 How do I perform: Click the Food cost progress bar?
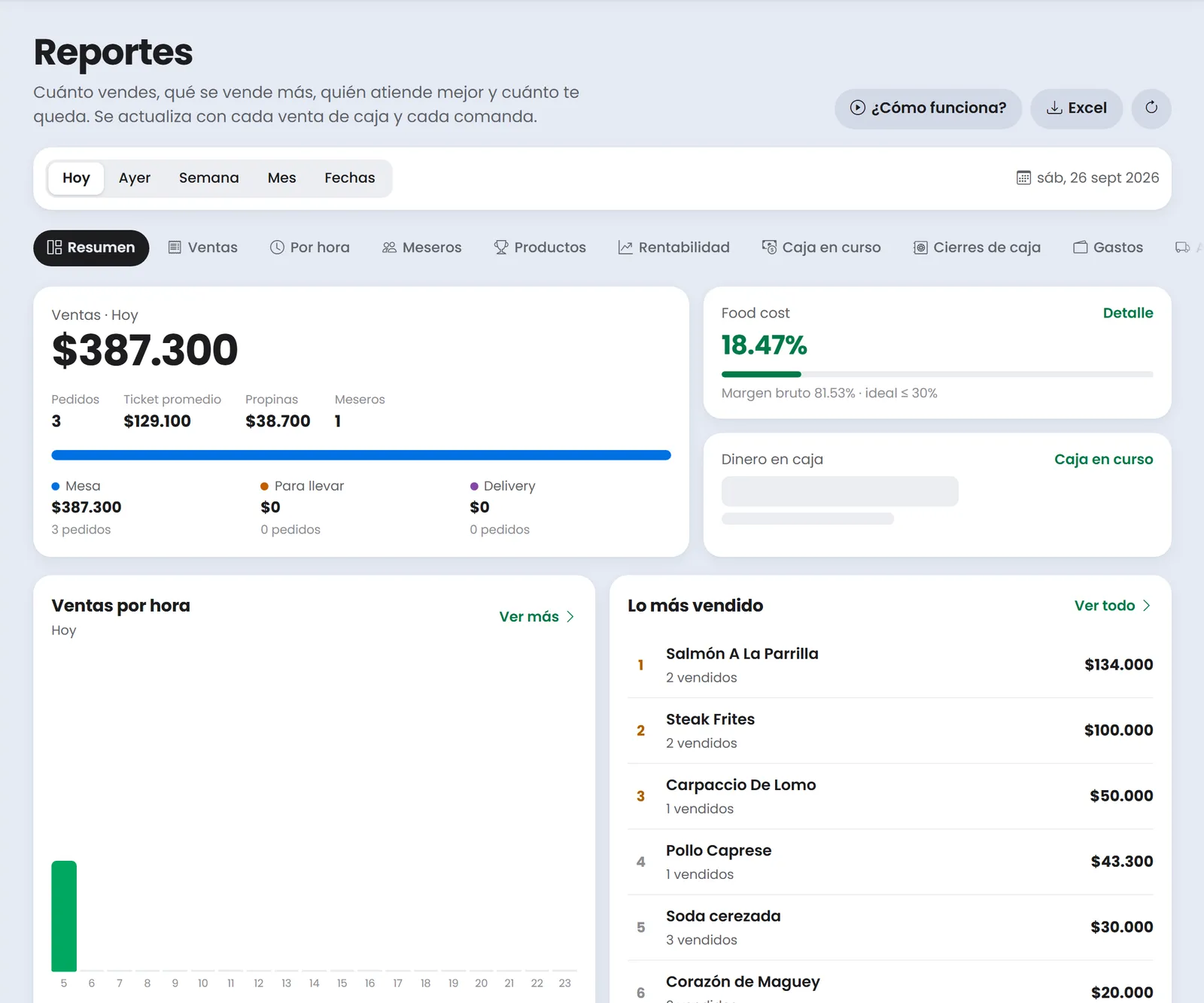(937, 374)
